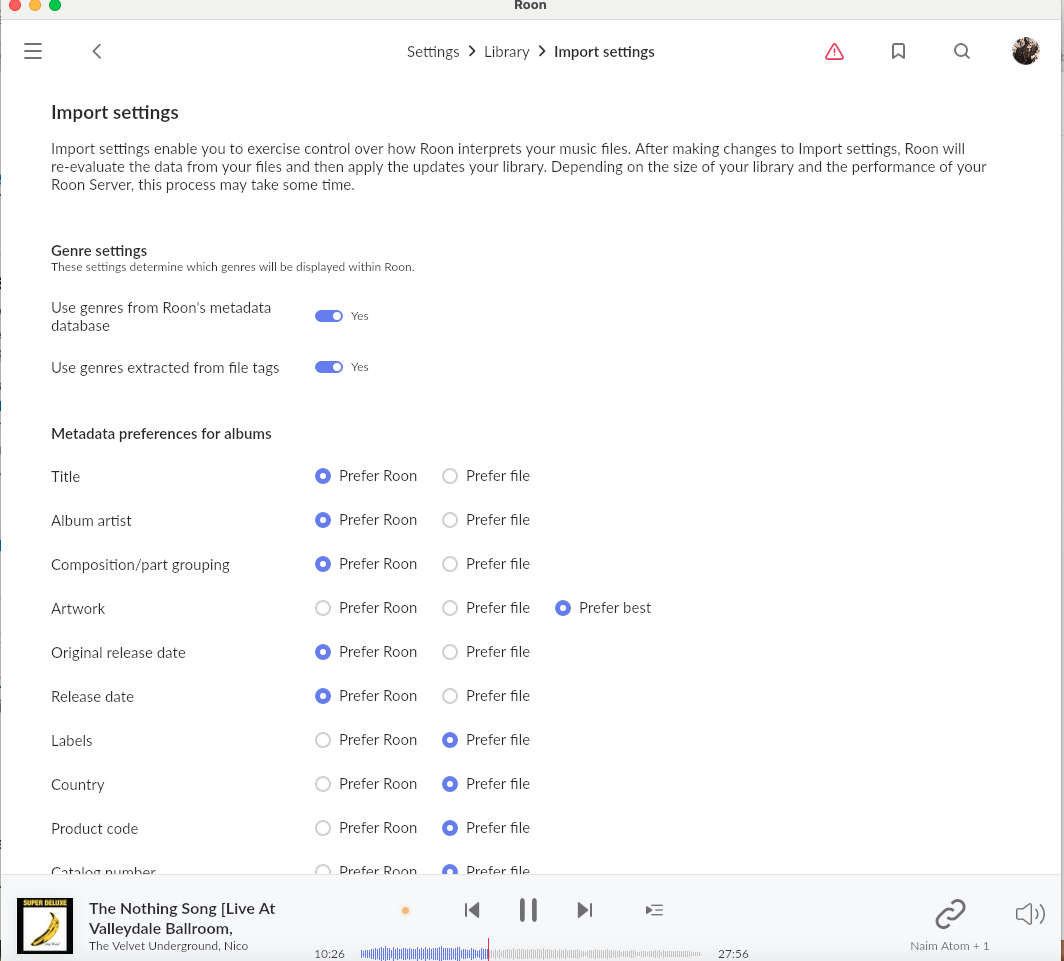Viewport: 1064px width, 961px height.
Task: Select Prefer file for Title
Action: coord(450,476)
